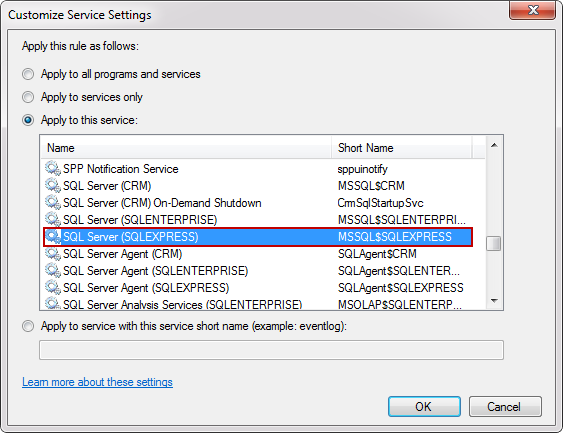
Task: Dismiss dialog with the Cancel button
Action: pyautogui.click(x=505, y=406)
